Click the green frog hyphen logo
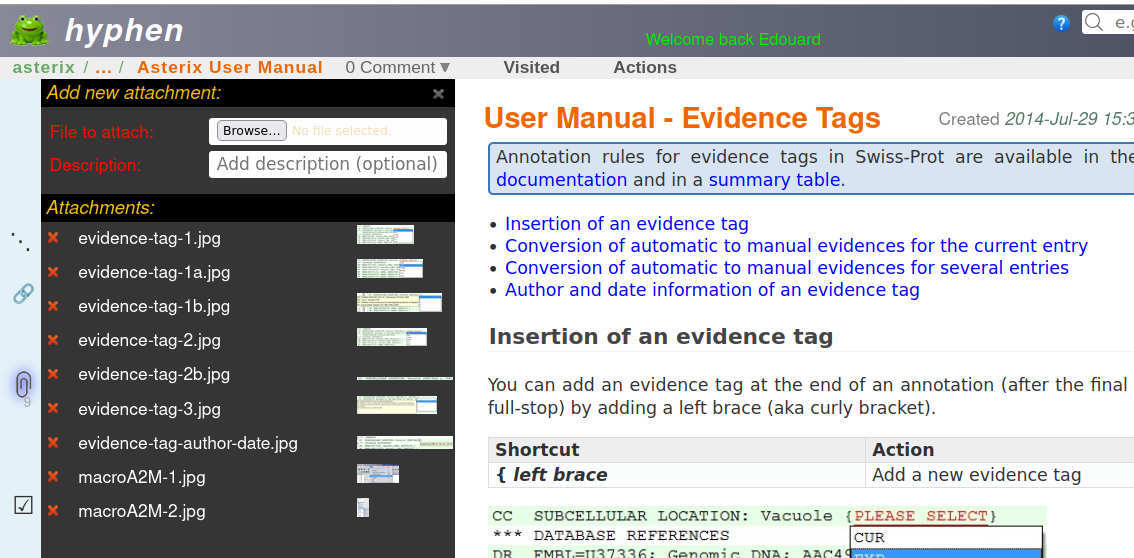 [x=29, y=30]
